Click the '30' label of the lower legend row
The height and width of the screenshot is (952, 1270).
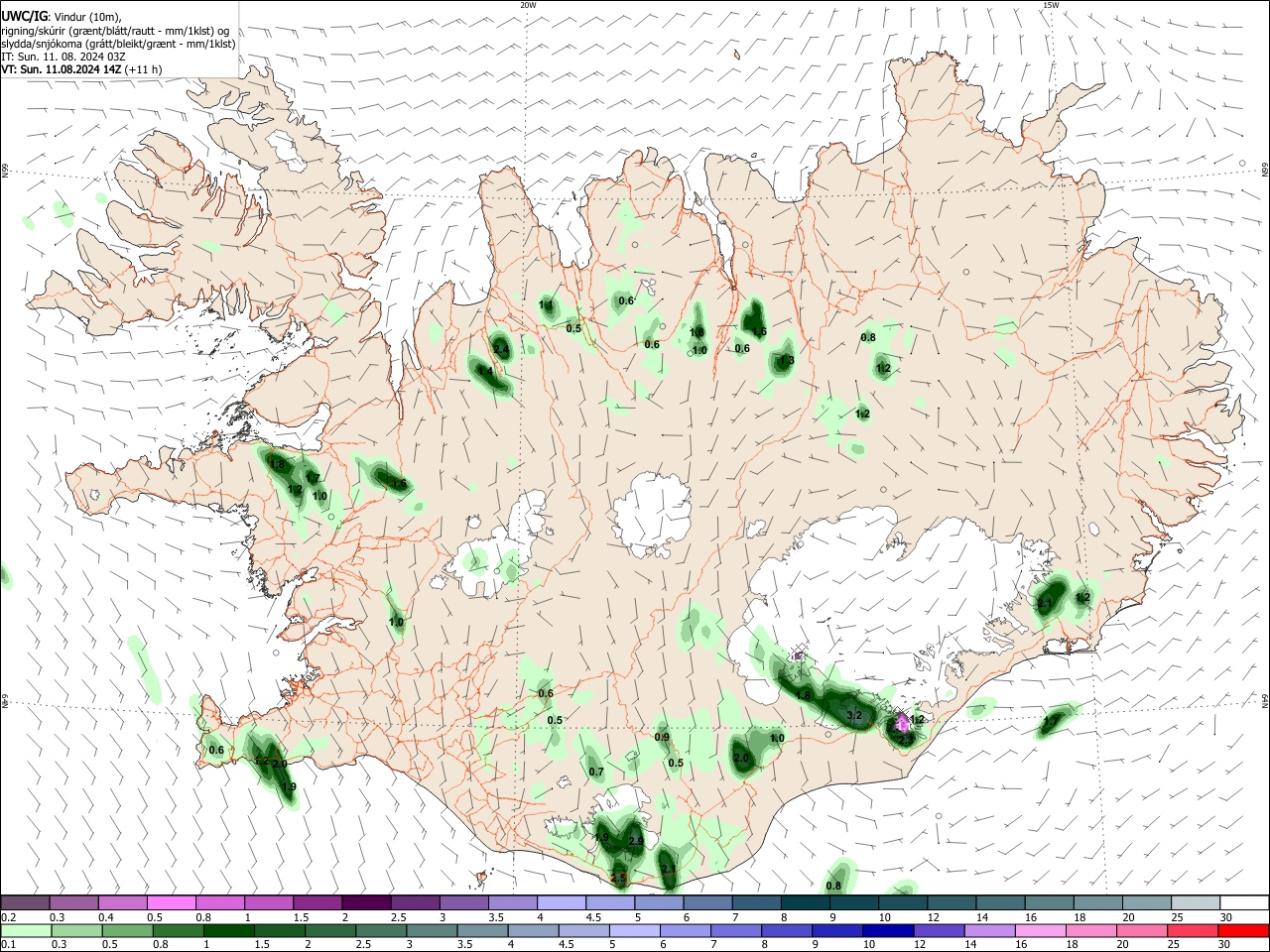(x=1224, y=945)
